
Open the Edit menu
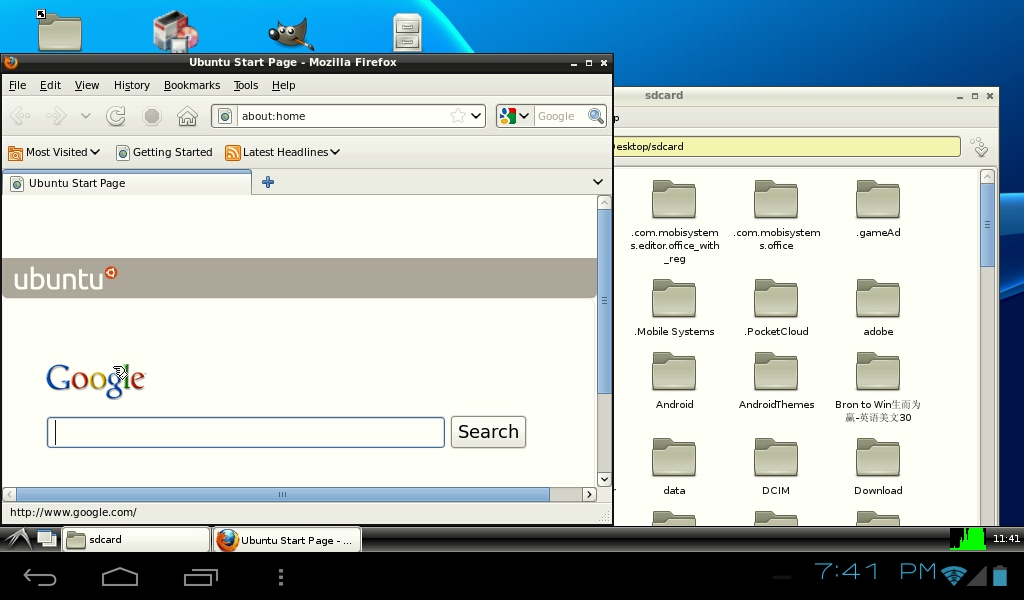[50, 86]
